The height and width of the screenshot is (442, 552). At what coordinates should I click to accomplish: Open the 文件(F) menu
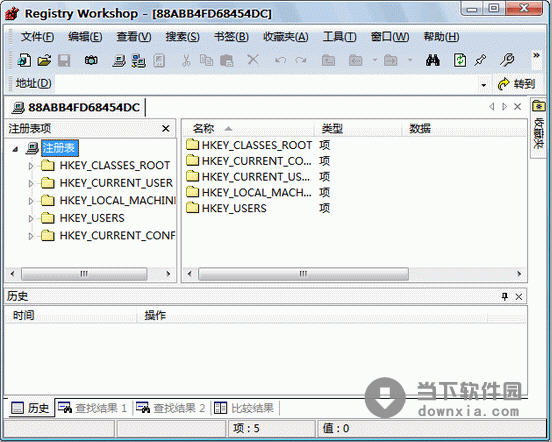point(37,37)
